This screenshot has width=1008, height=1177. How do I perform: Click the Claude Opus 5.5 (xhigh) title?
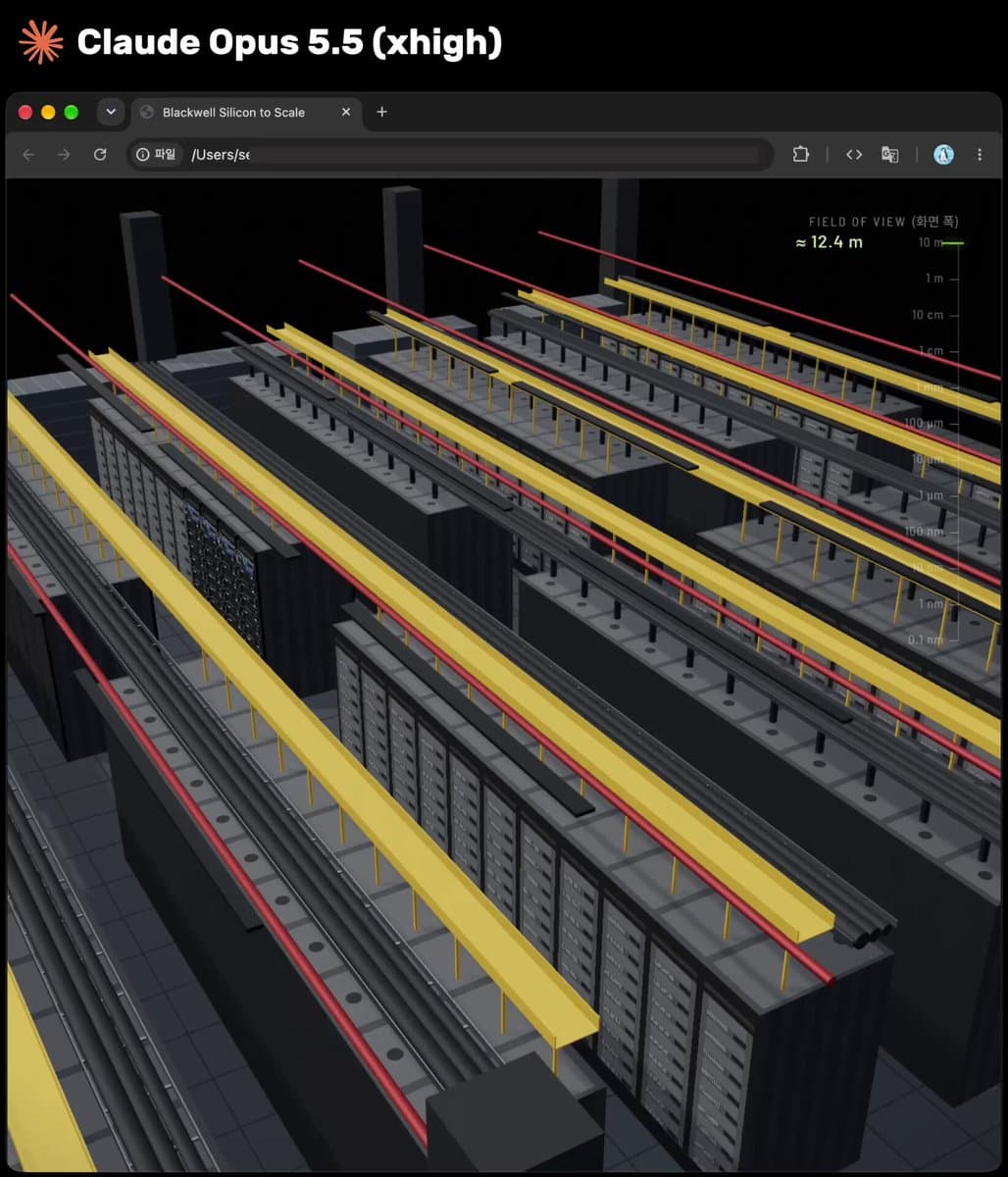(289, 42)
